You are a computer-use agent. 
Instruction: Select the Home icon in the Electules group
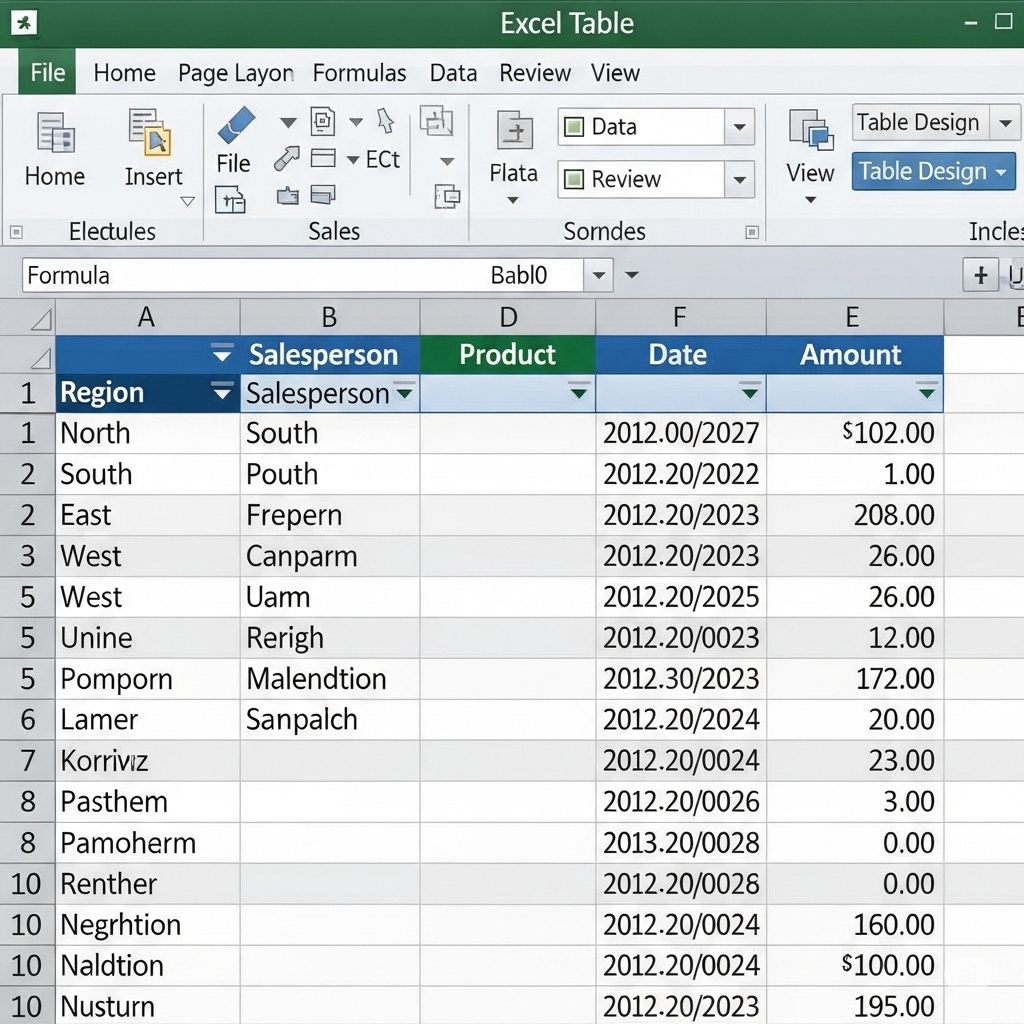coord(54,135)
